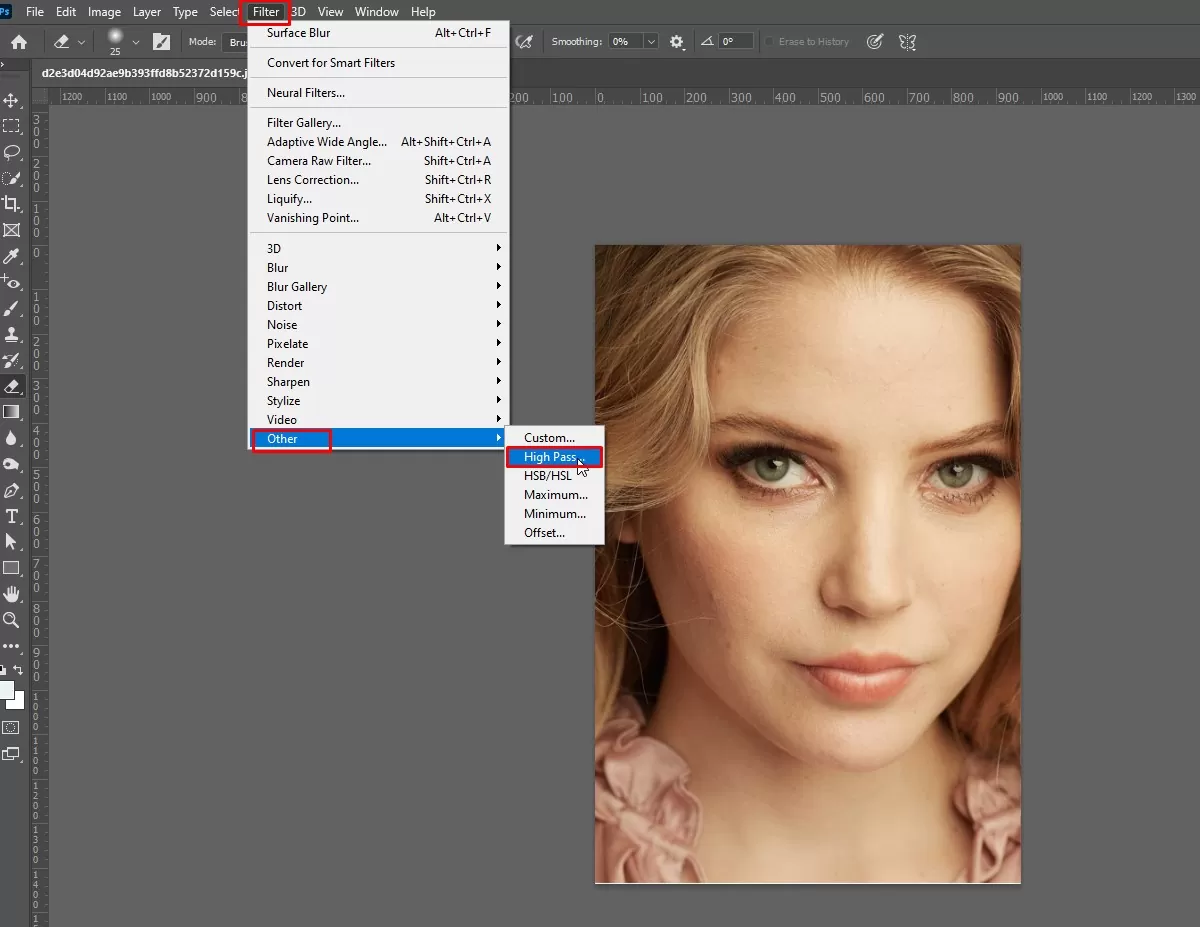This screenshot has width=1200, height=927.
Task: Select the Zoom magnifier tool
Action: pyautogui.click(x=12, y=620)
